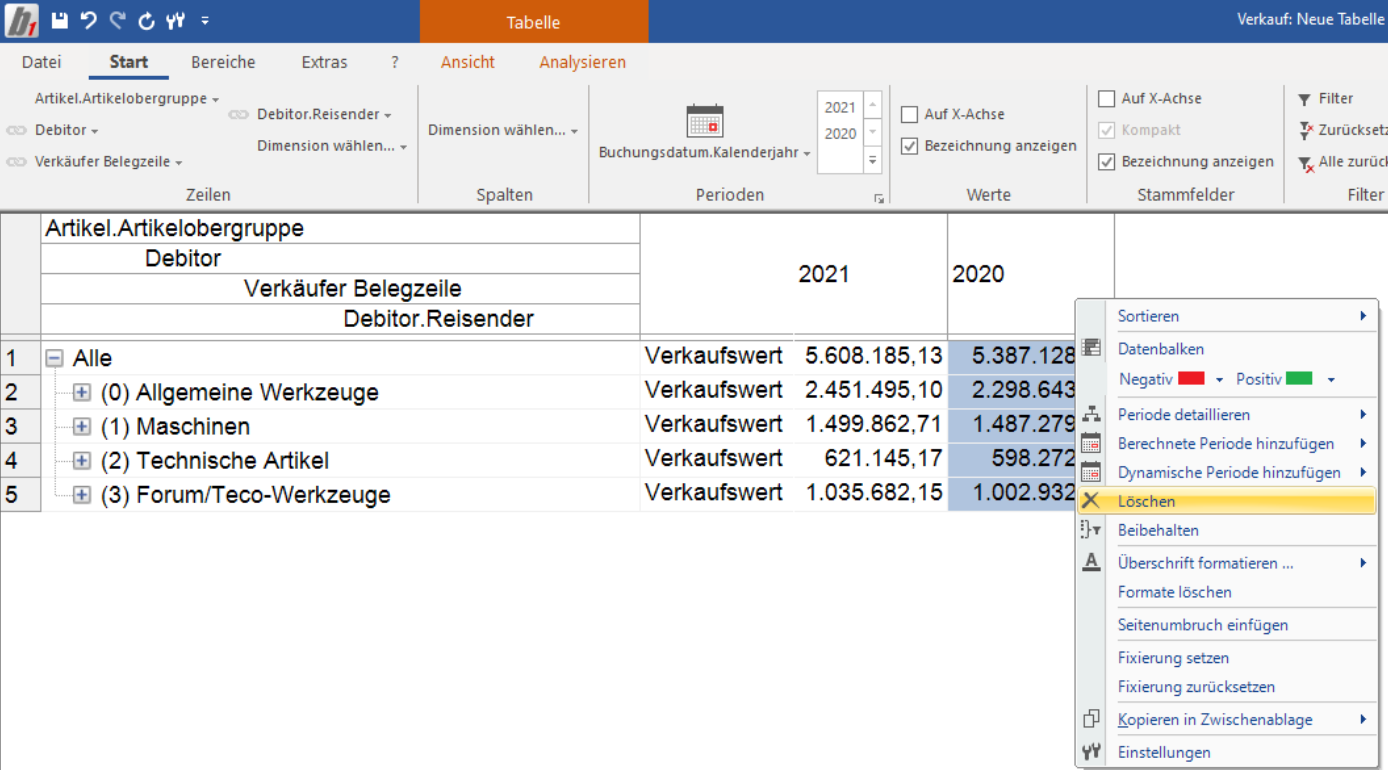Viewport: 1390px width, 780px height.
Task: Pick the green Positiv color swatch
Action: pyautogui.click(x=1299, y=379)
